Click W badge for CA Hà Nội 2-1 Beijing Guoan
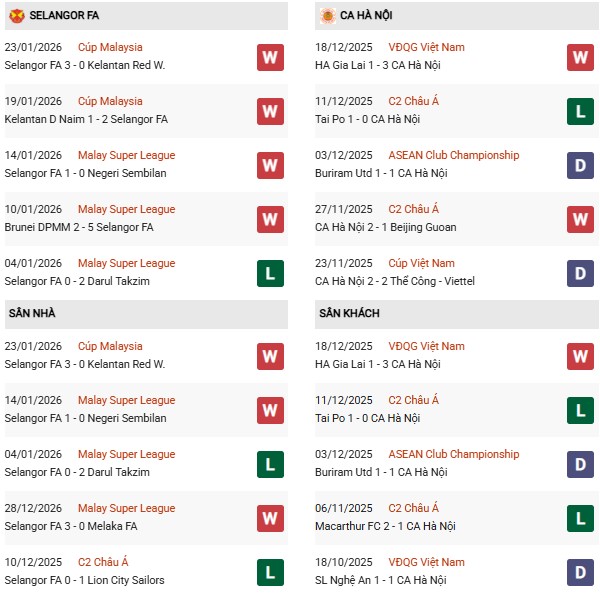Screen dimensions: 600x594 pyautogui.click(x=580, y=219)
